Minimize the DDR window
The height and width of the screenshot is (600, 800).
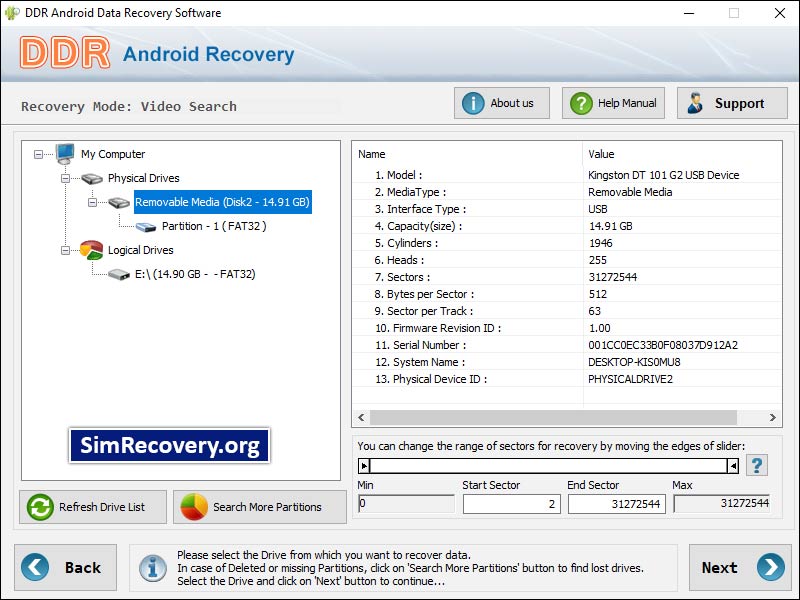689,13
